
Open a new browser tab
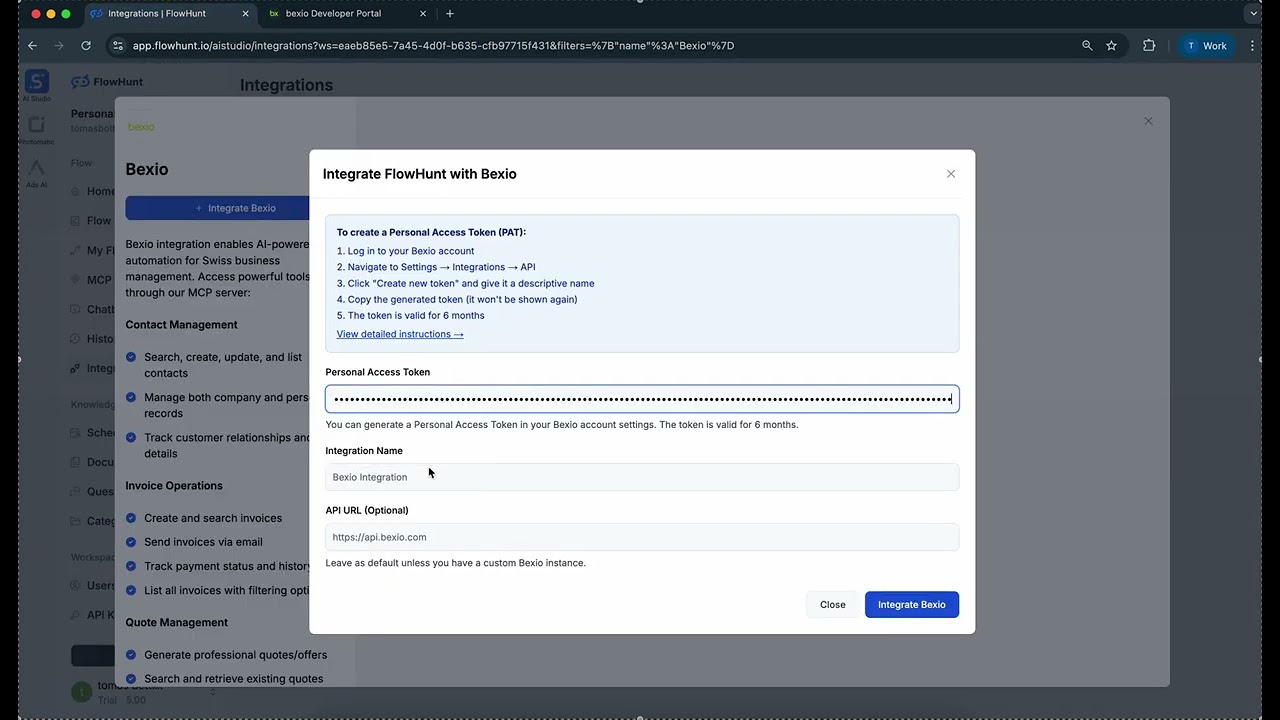coord(450,14)
